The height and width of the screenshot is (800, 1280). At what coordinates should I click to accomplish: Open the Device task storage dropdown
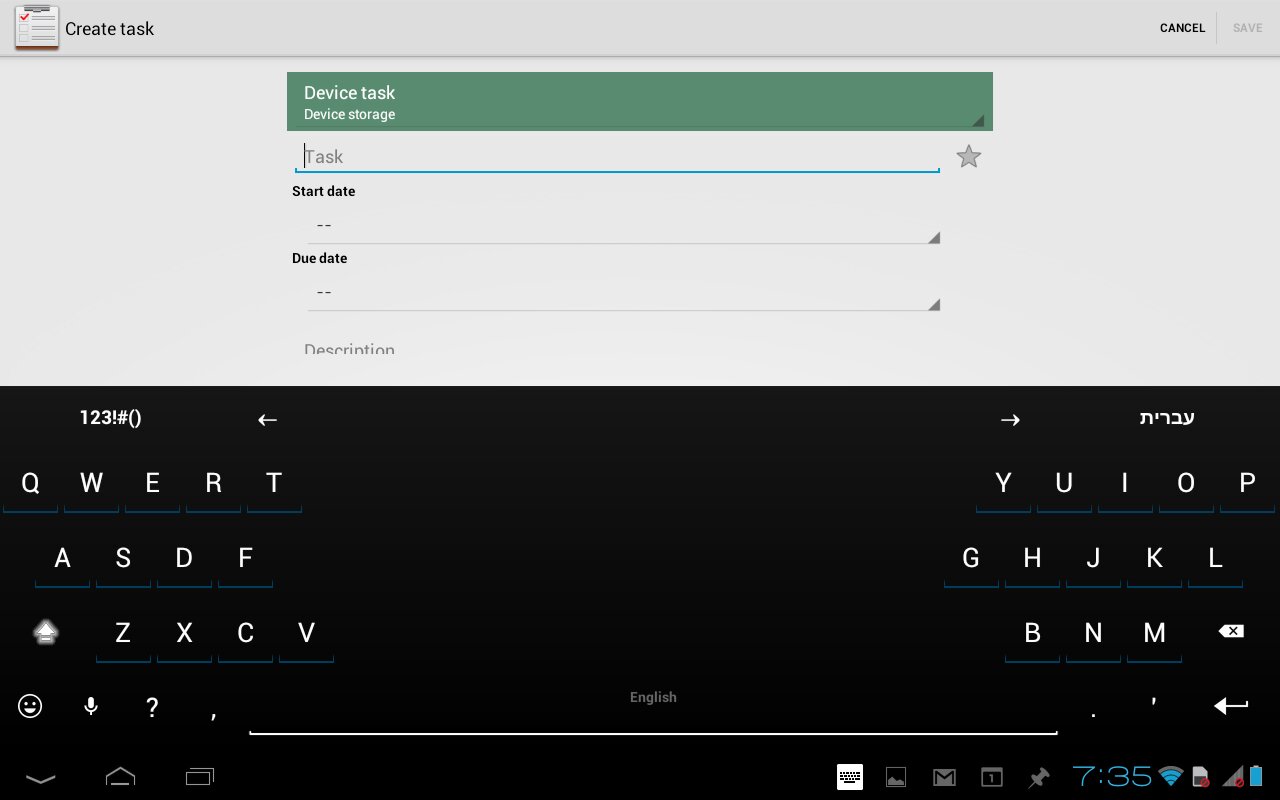coord(639,102)
